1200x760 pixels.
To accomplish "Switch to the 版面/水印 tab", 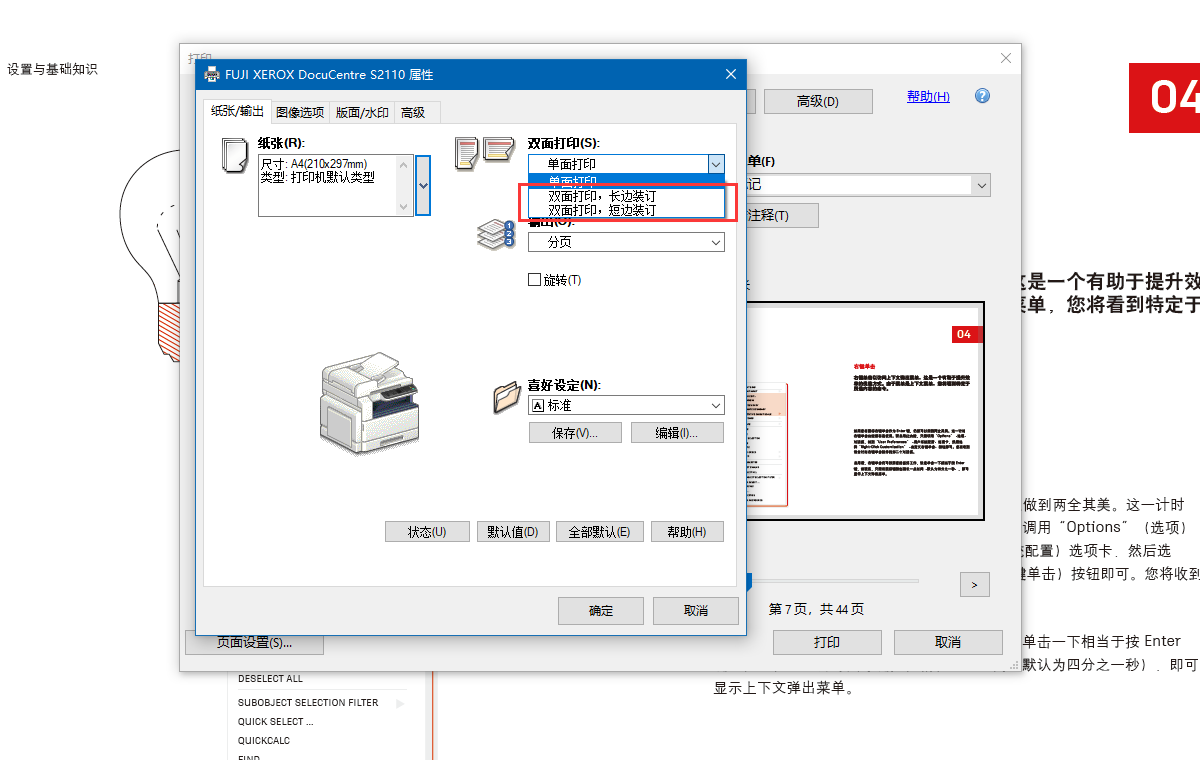I will [x=361, y=111].
